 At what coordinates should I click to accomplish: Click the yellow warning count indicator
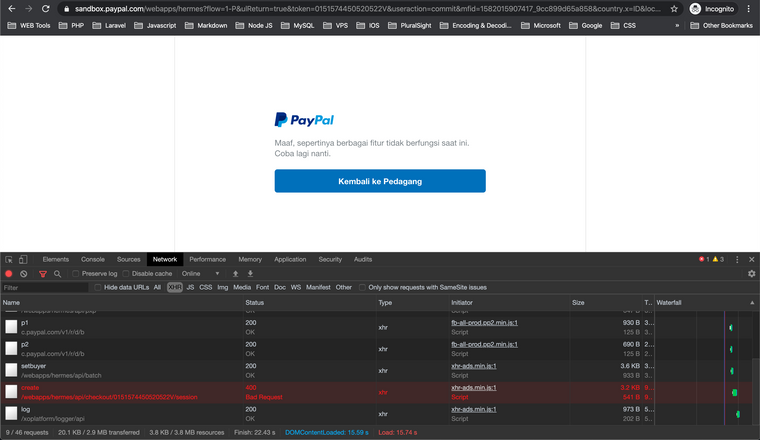click(718, 259)
